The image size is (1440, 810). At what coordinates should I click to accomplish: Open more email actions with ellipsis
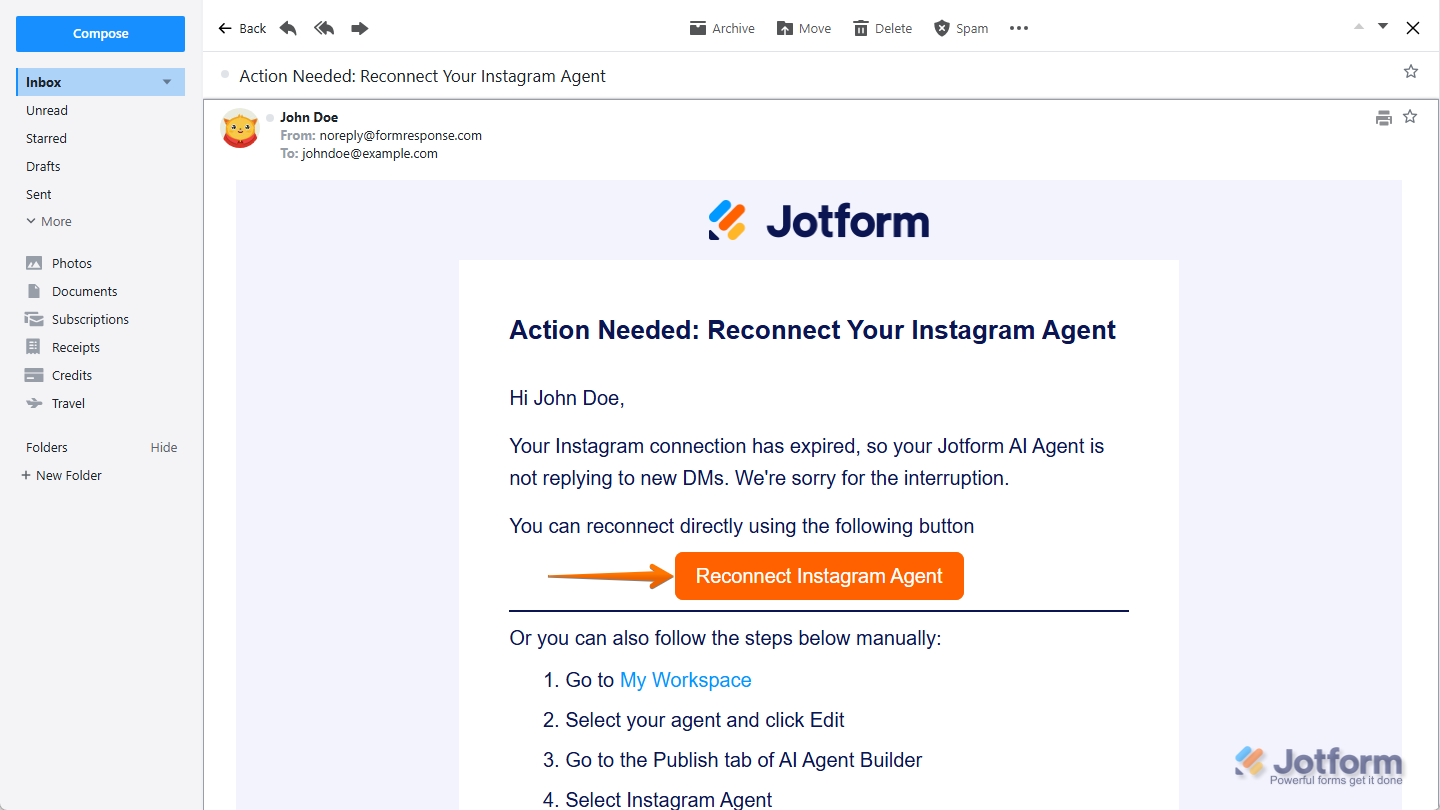(1018, 27)
